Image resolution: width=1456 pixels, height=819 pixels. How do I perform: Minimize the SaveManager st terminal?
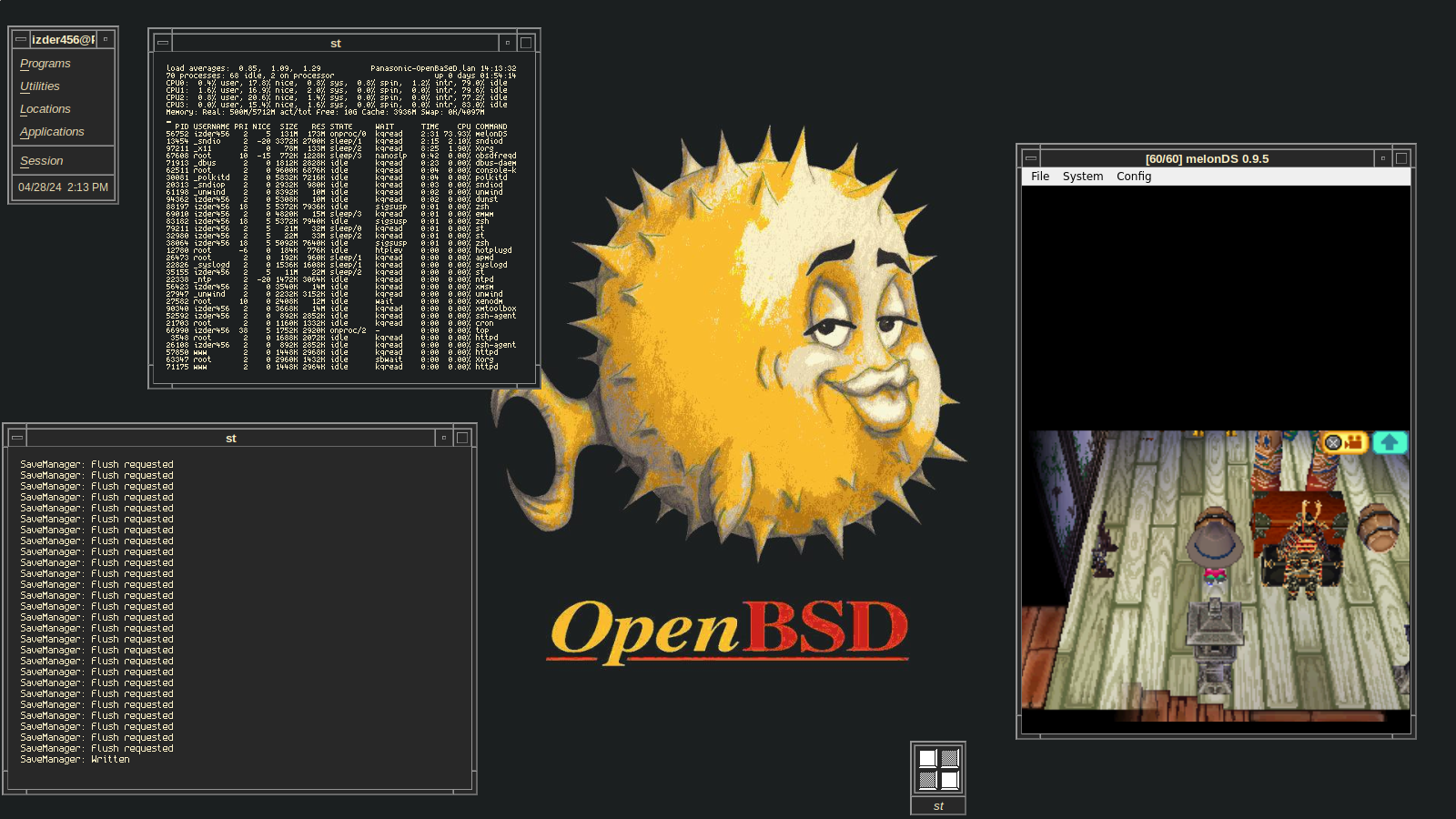443,438
